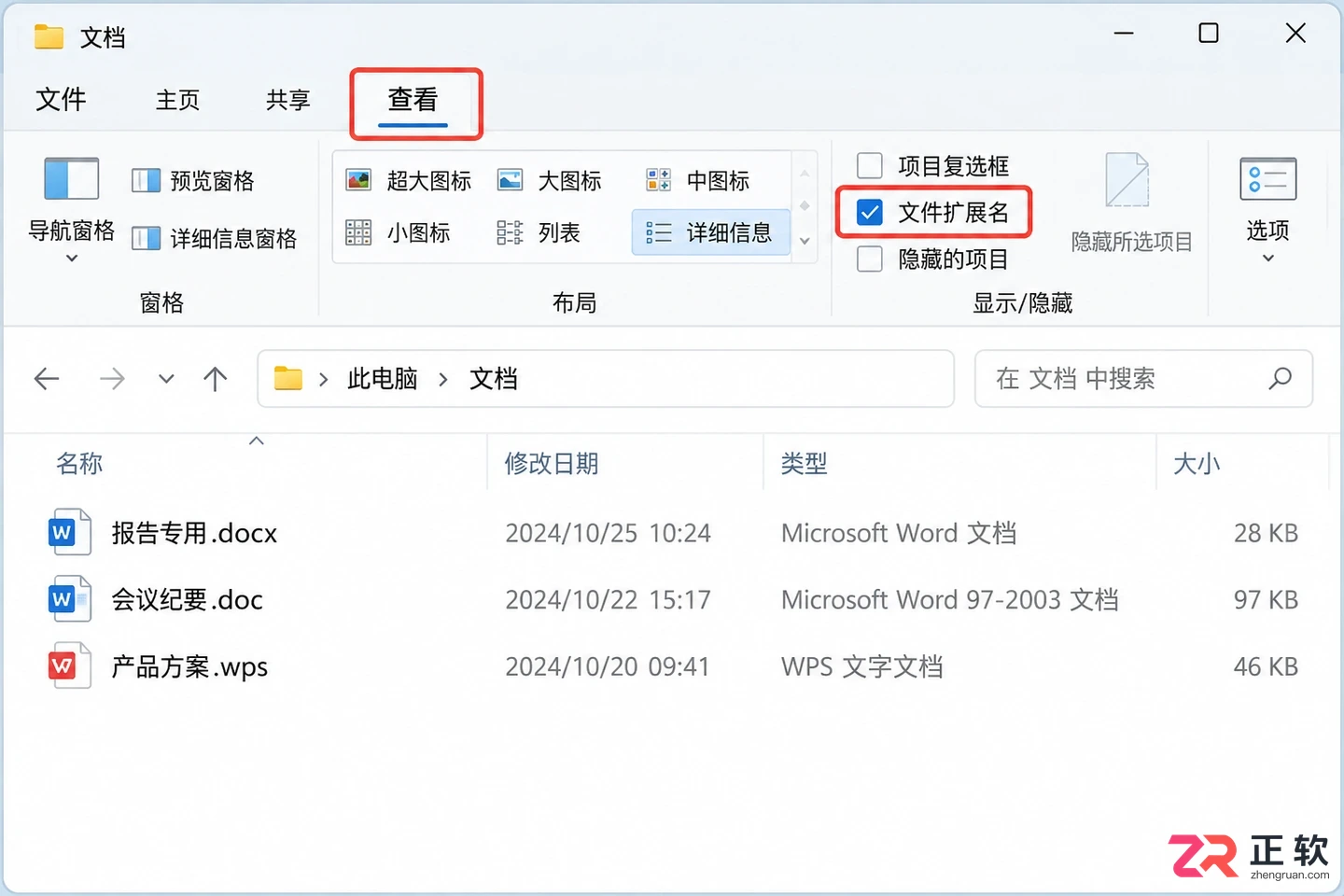The width and height of the screenshot is (1344, 896).
Task: Go forward with the right arrow
Action: [x=112, y=379]
